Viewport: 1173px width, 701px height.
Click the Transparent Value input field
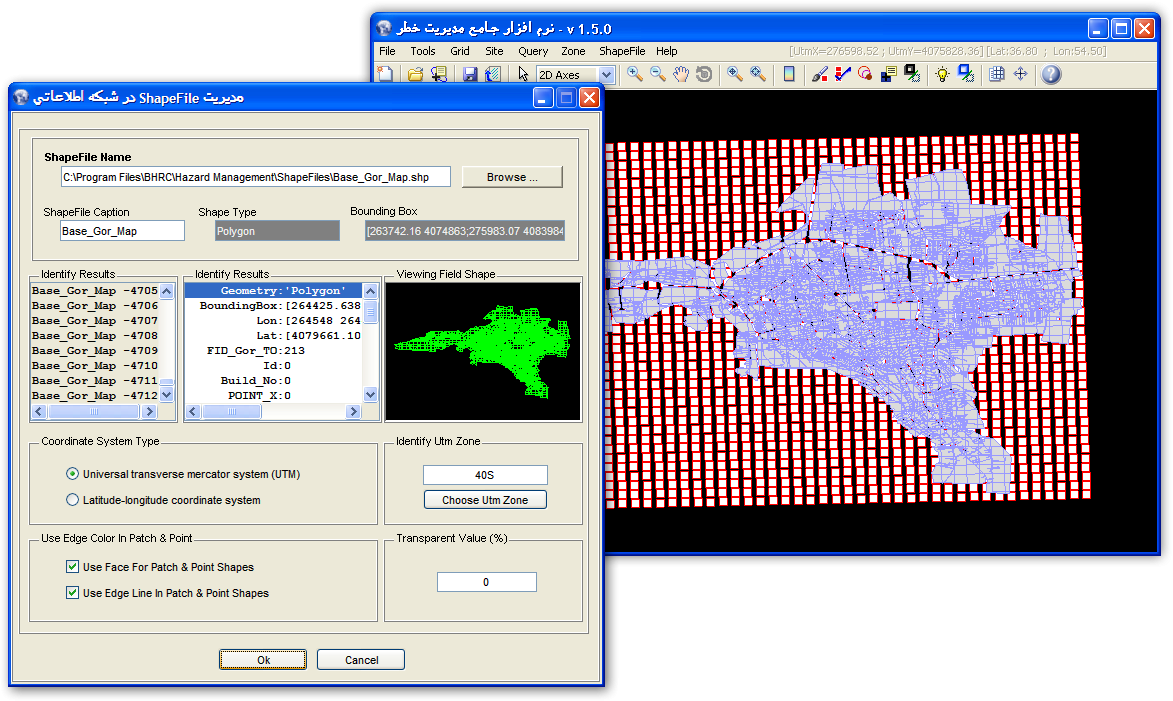(486, 582)
